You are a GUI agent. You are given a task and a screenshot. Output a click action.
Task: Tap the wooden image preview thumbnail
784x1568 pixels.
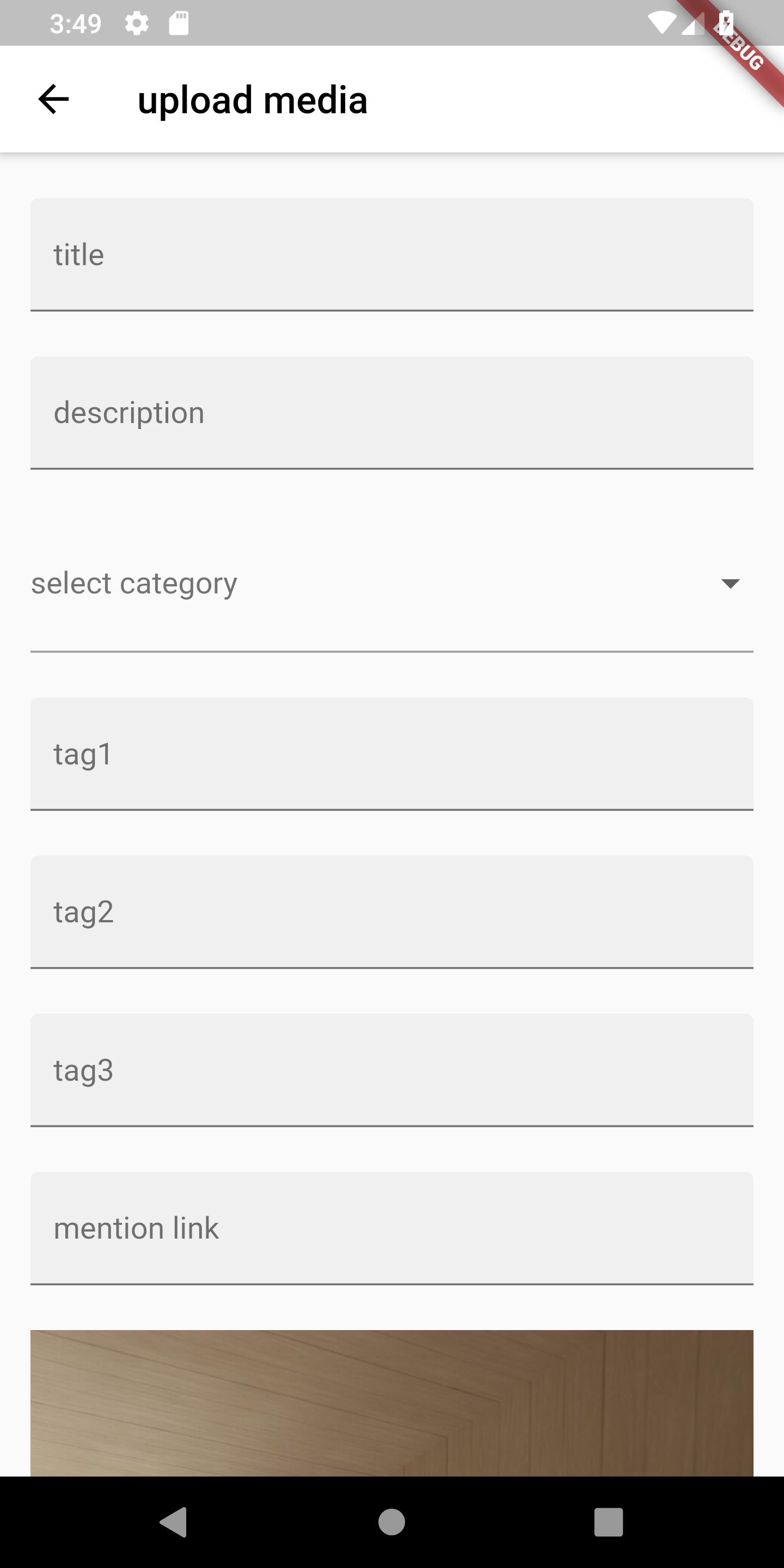pyautogui.click(x=392, y=1402)
